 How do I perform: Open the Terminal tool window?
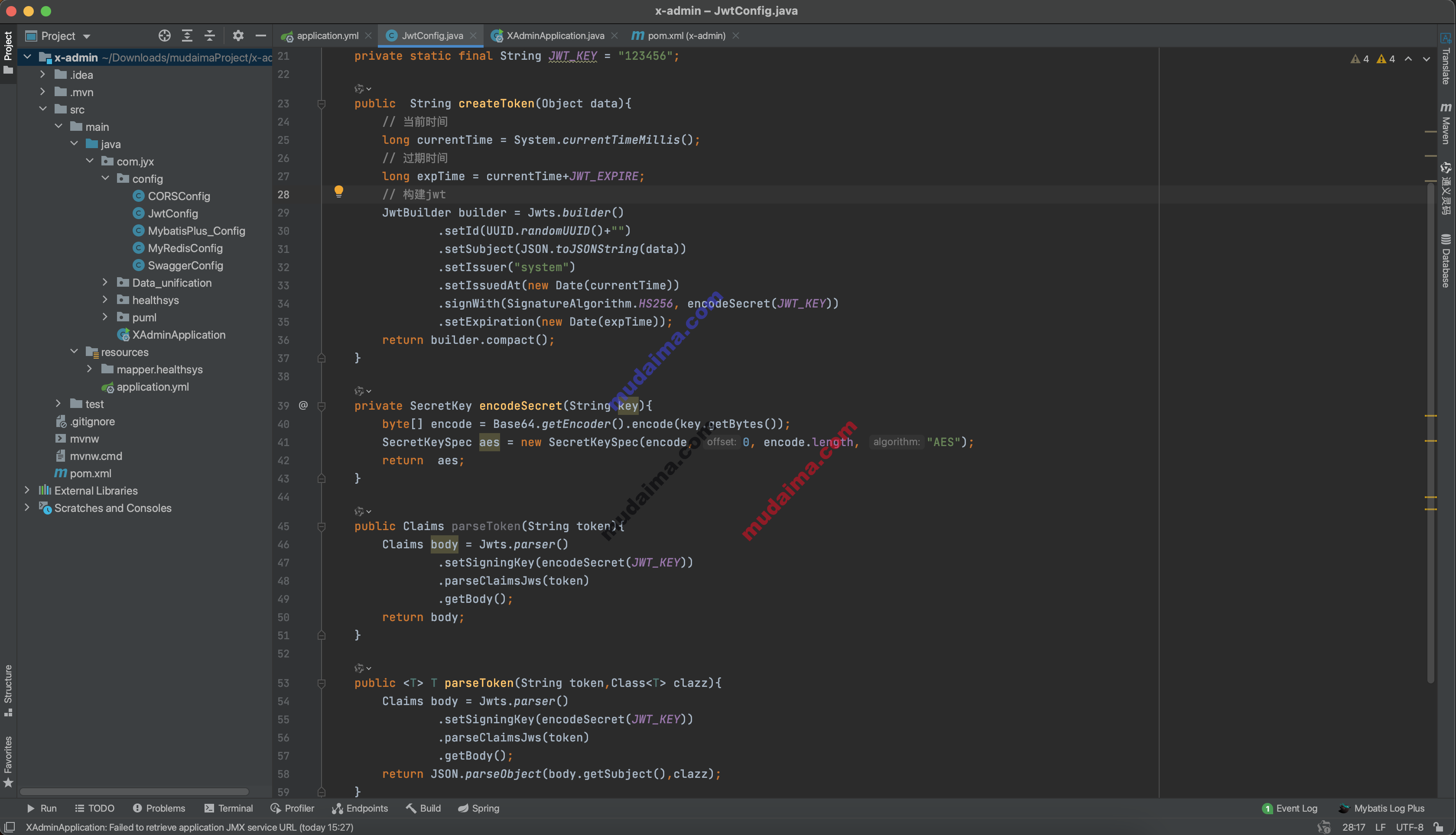pyautogui.click(x=228, y=808)
